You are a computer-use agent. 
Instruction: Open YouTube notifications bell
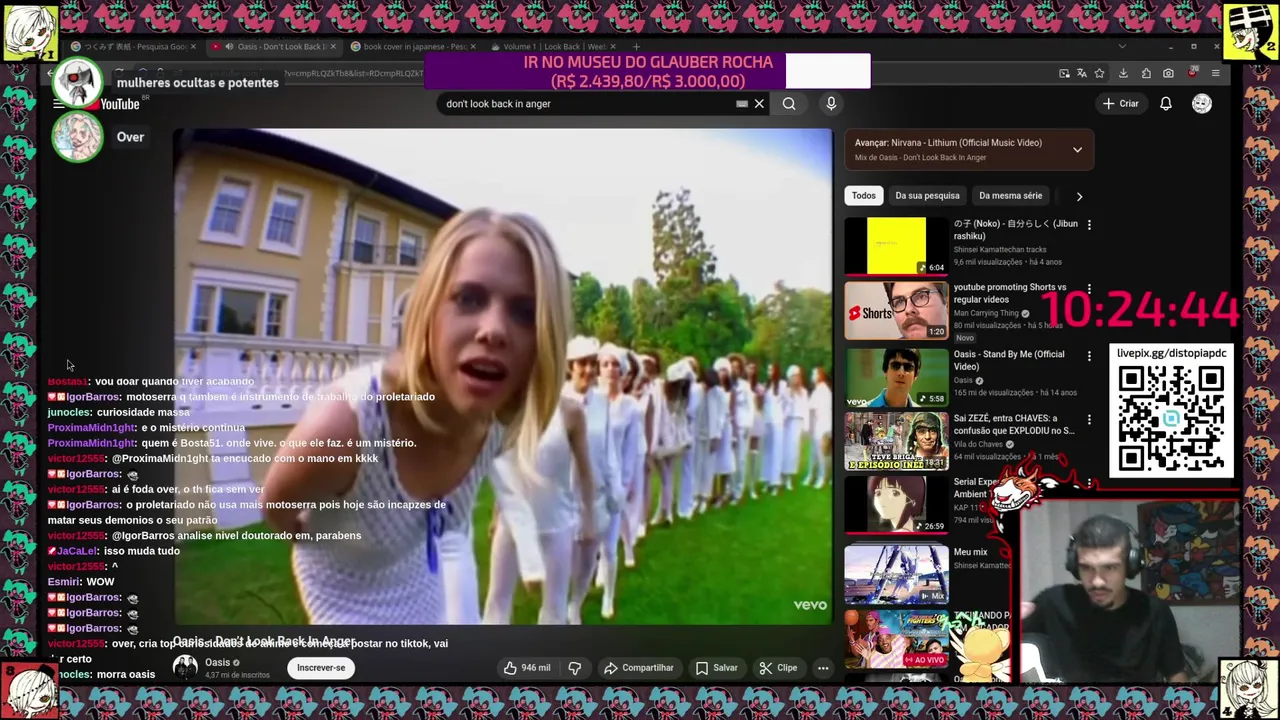(1166, 104)
